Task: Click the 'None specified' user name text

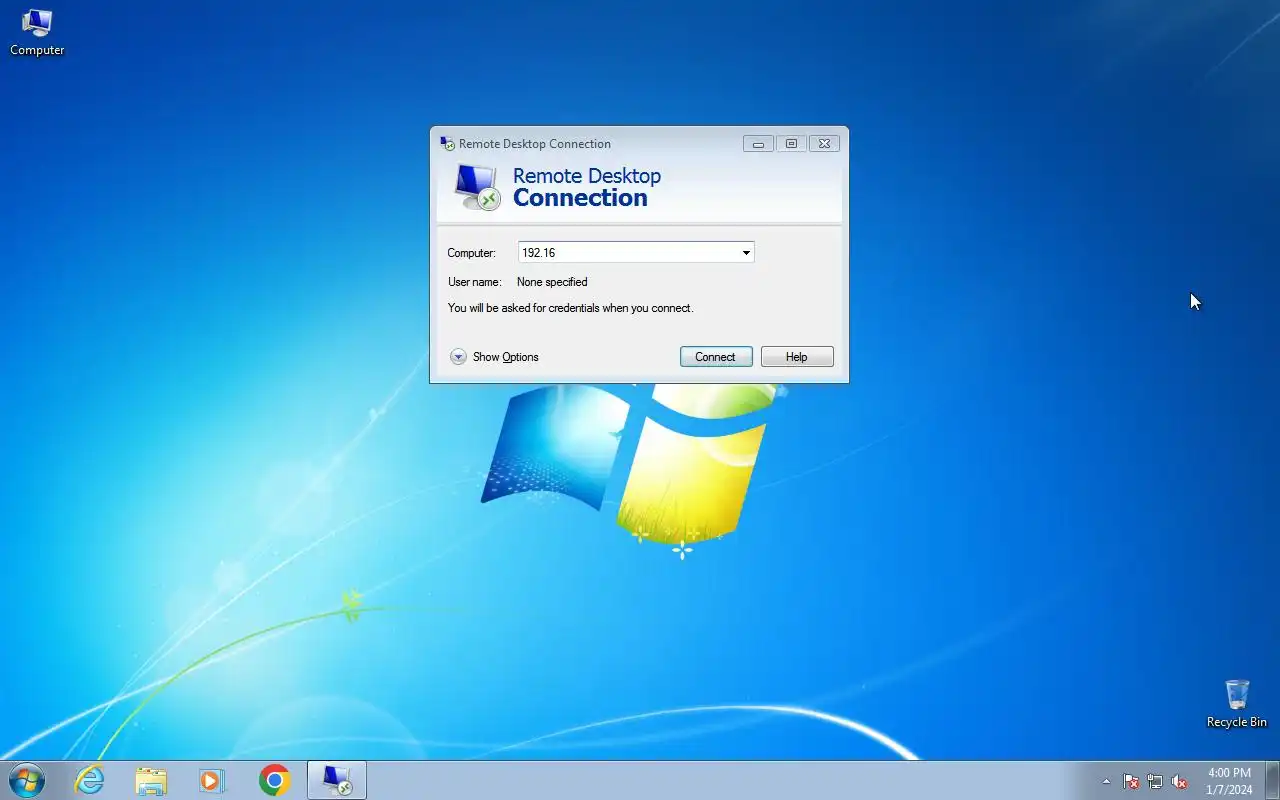Action: click(552, 282)
